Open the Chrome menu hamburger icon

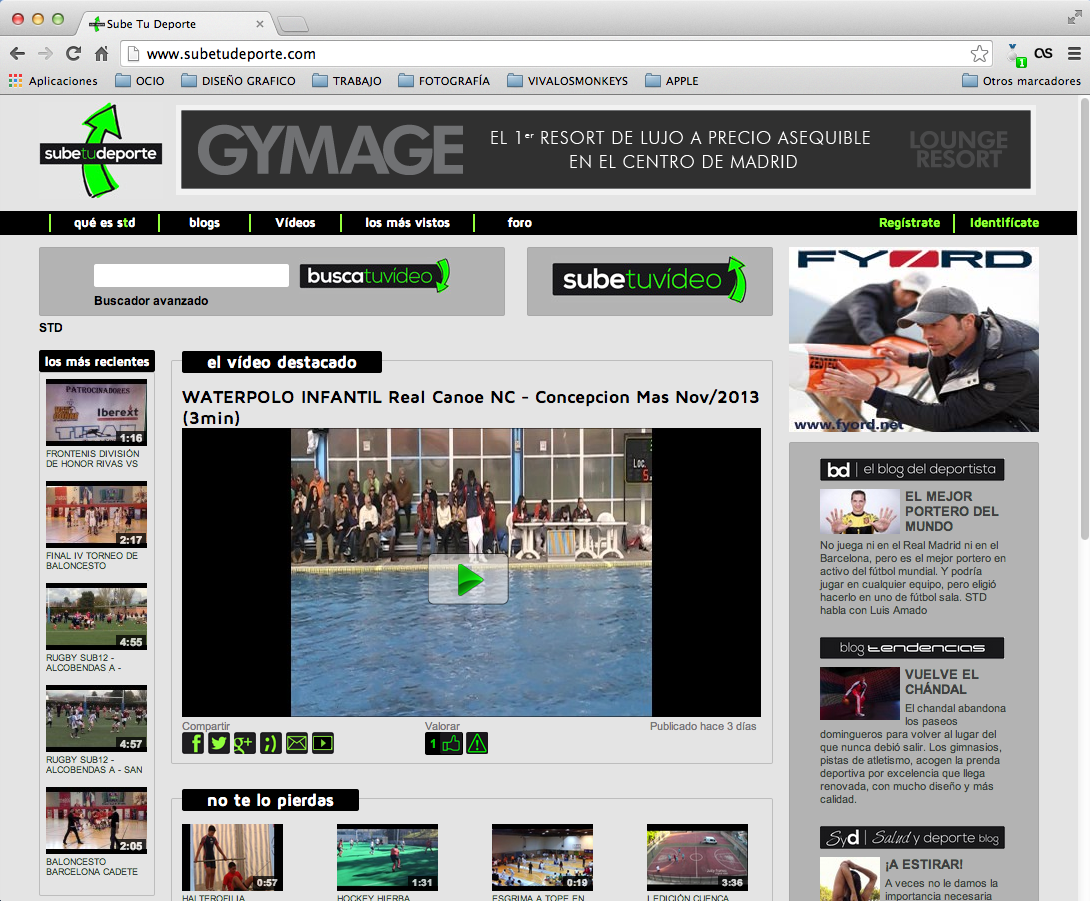[x=1074, y=54]
